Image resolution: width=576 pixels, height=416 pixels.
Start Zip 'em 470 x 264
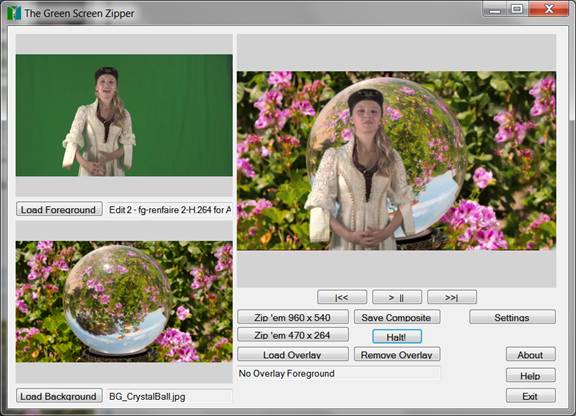pyautogui.click(x=293, y=335)
